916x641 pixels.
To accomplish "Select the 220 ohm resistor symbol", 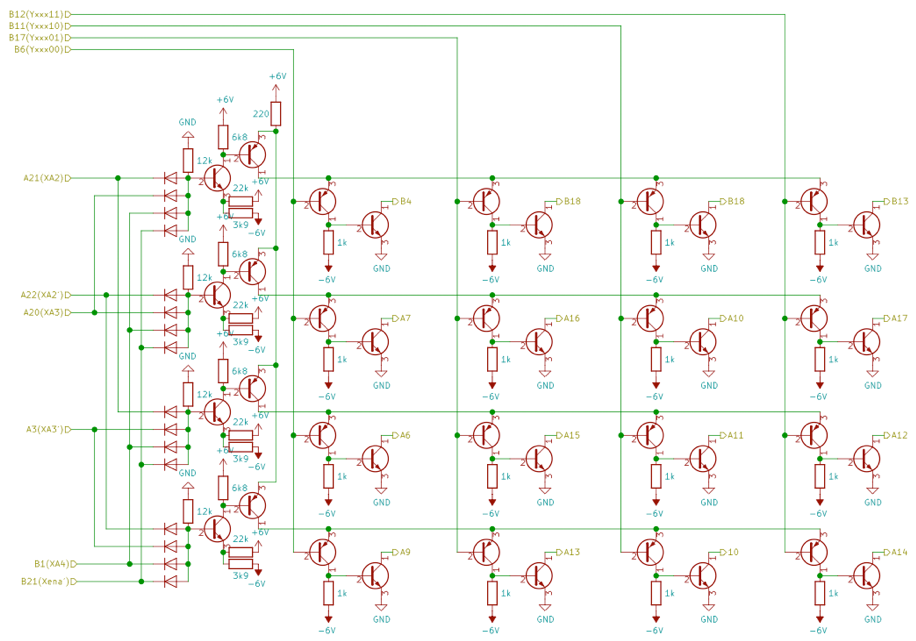I will click(276, 113).
